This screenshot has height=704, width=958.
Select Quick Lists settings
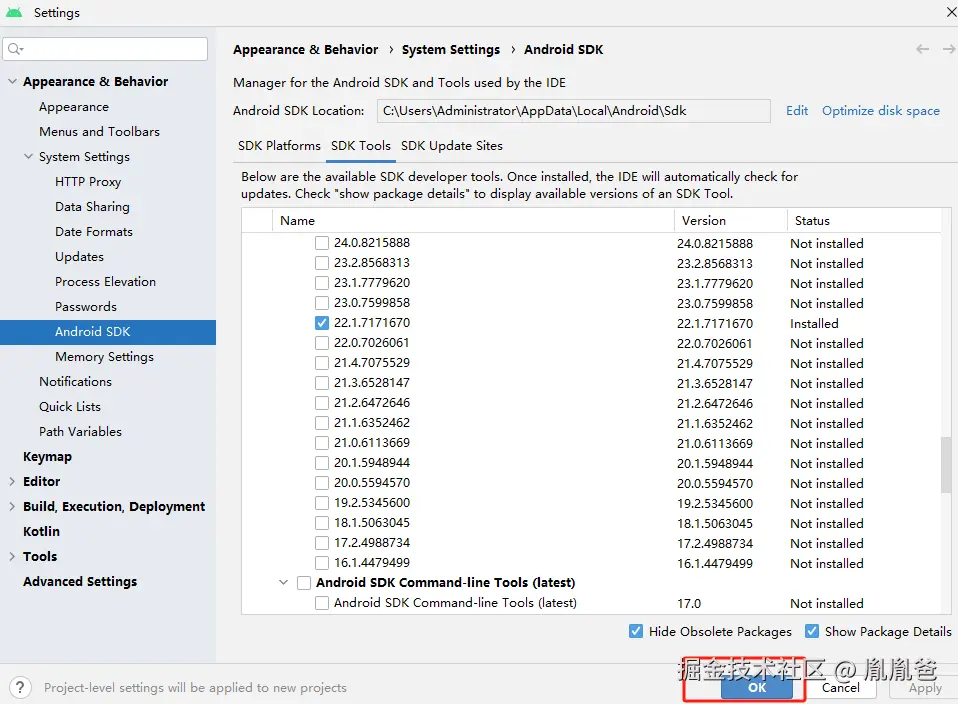point(70,407)
